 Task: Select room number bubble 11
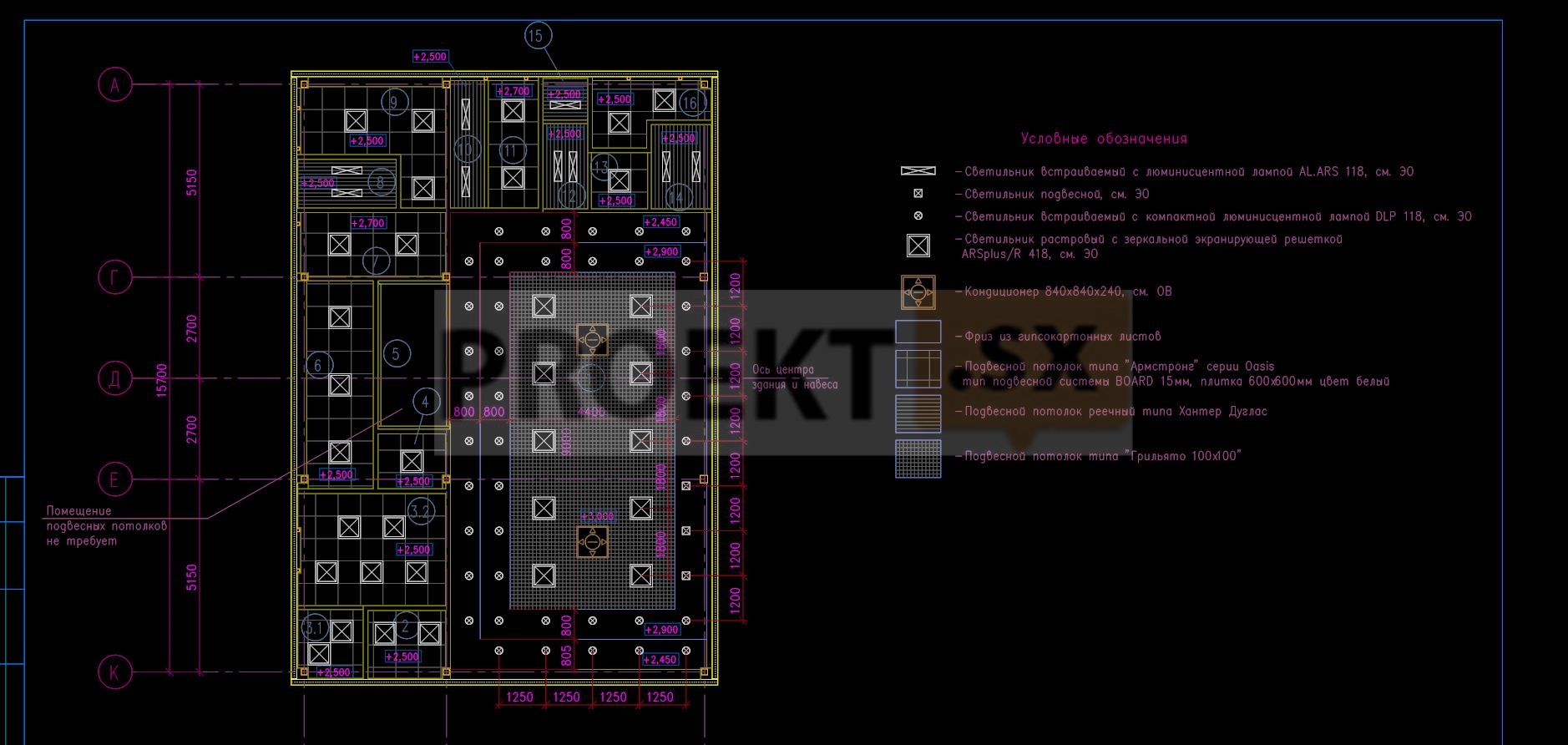coord(512,151)
